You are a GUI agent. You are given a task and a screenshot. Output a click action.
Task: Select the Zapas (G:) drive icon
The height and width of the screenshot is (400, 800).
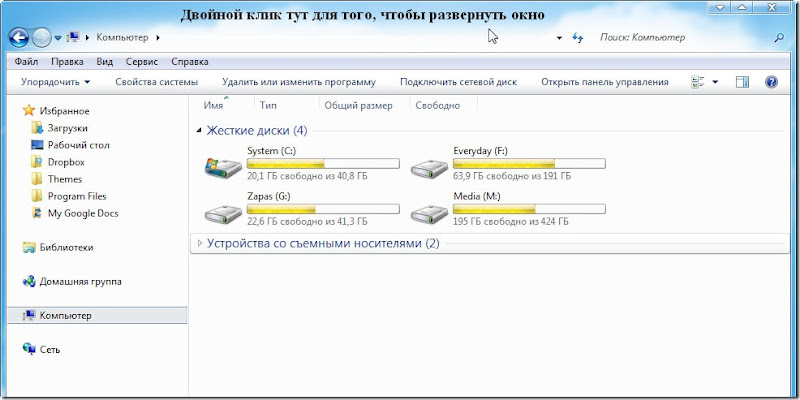tap(223, 213)
